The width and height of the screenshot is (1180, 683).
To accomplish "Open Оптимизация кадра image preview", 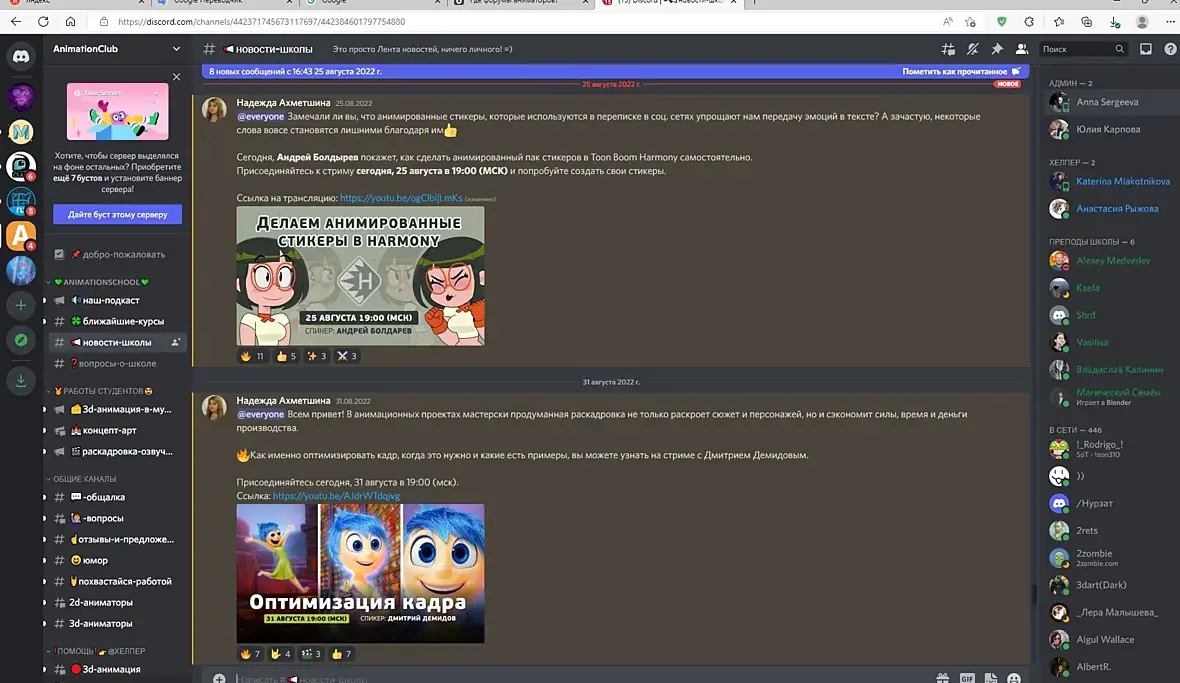I will (x=360, y=573).
